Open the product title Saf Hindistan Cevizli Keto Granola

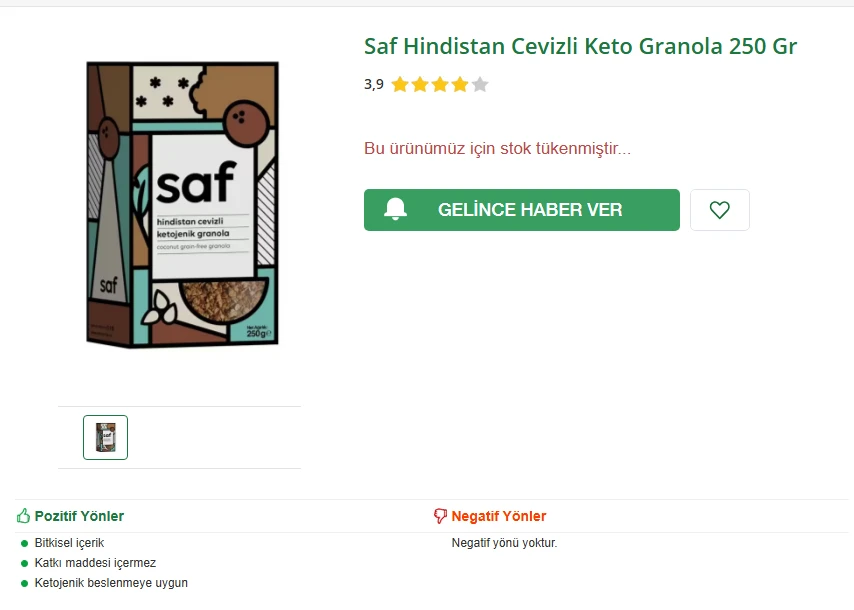coord(580,46)
